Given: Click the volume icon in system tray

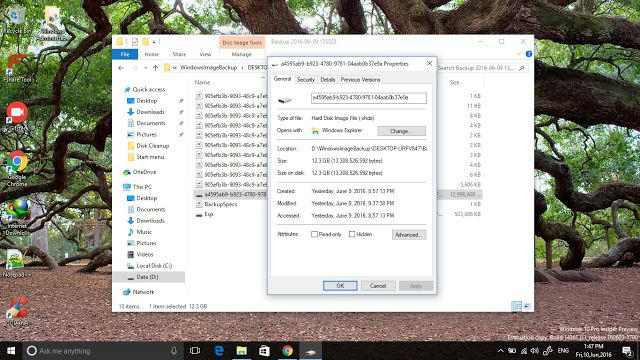Looking at the screenshot, I should (535, 351).
